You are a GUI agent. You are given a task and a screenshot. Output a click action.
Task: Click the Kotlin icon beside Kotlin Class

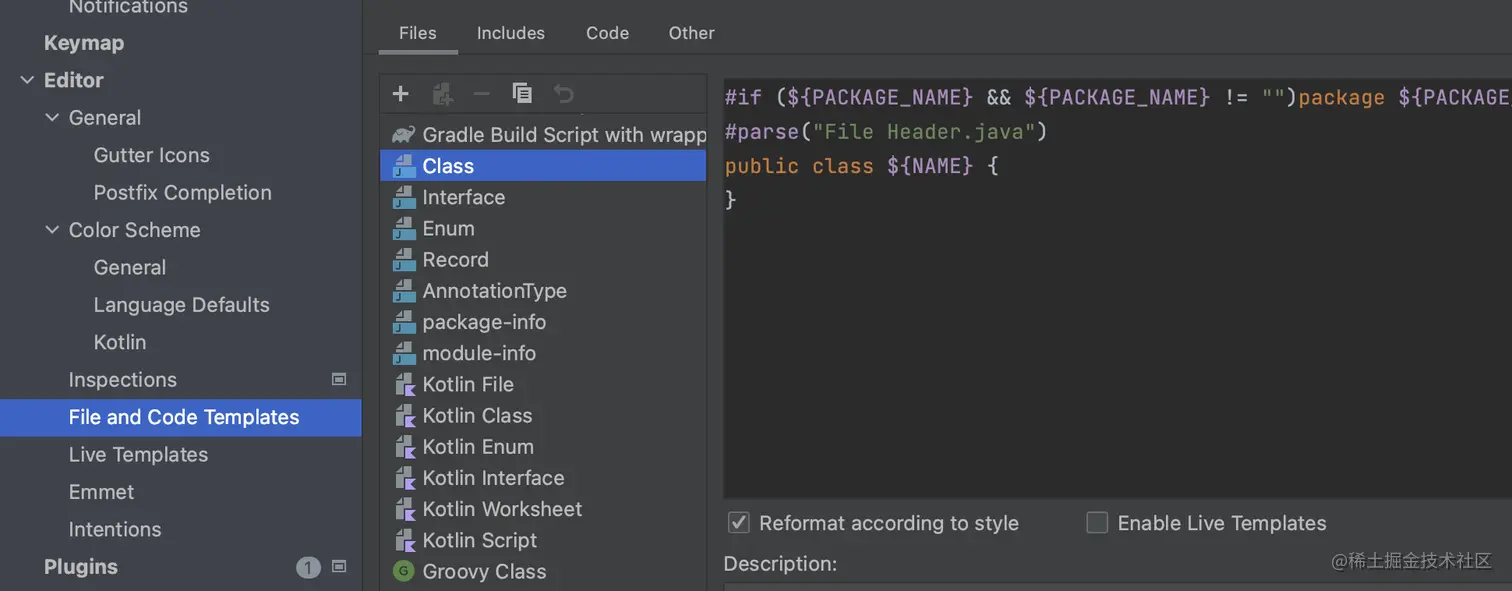click(x=404, y=415)
